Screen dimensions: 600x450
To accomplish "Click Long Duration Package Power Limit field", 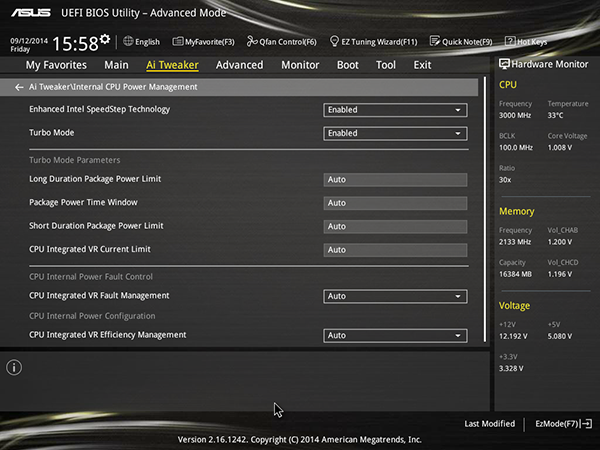I will (395, 180).
